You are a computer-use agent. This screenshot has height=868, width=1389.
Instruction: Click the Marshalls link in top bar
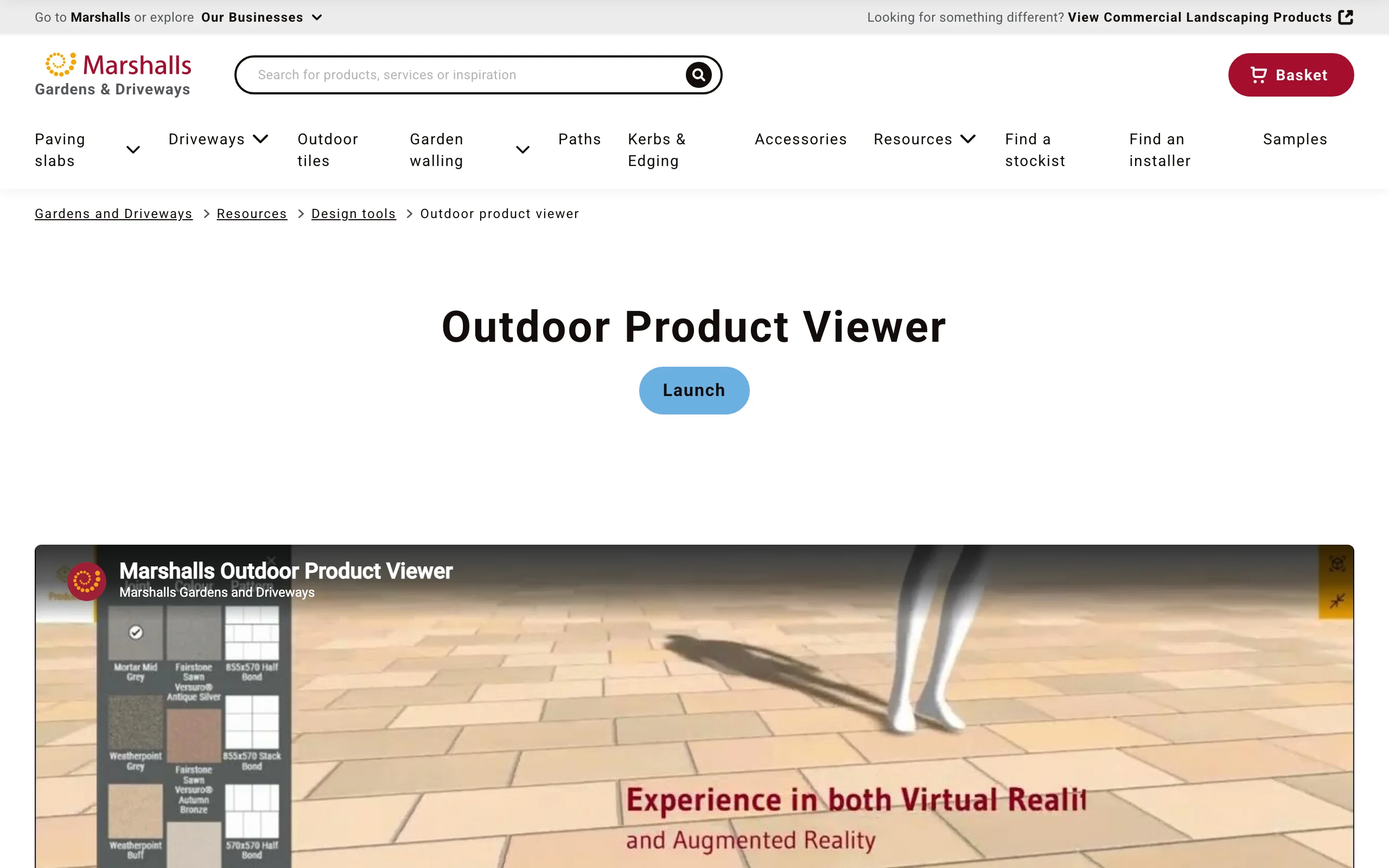click(100, 17)
